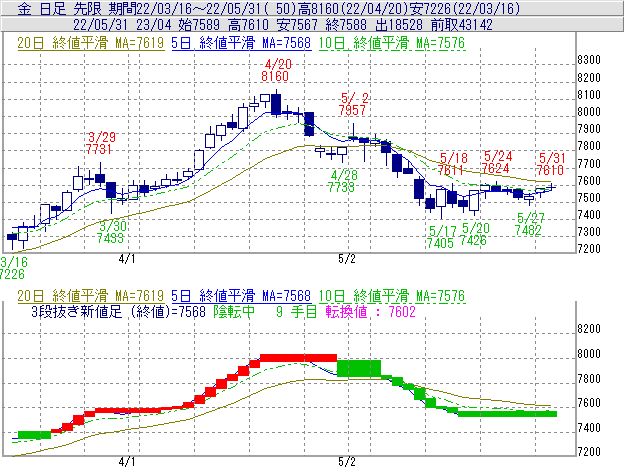
Task: Select the 5/18 7611 high label
Action: pyautogui.click(x=452, y=164)
